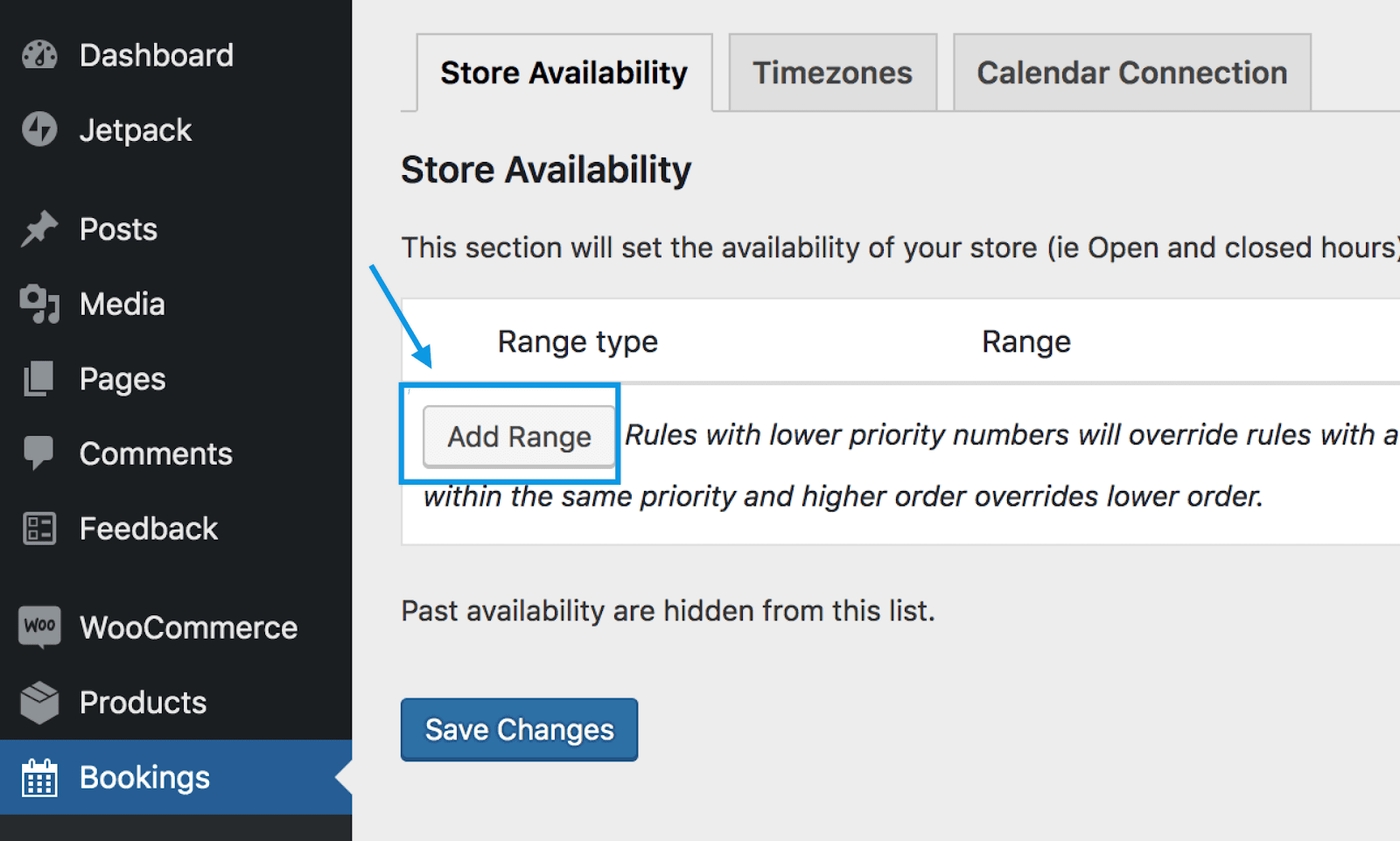
Task: Click the Bookings calendar icon
Action: pos(39,777)
